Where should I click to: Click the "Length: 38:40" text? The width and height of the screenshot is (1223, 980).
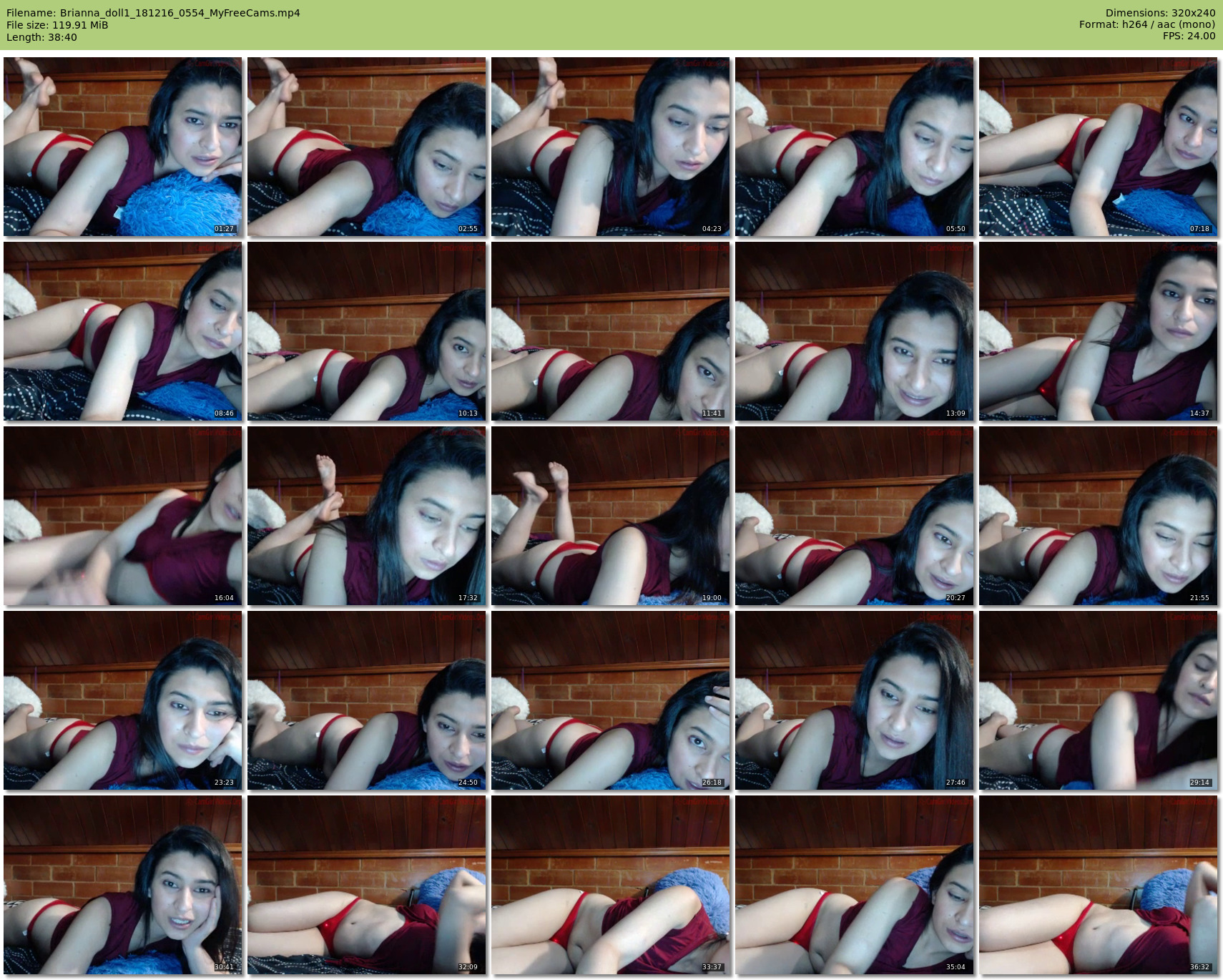pyautogui.click(x=41, y=37)
